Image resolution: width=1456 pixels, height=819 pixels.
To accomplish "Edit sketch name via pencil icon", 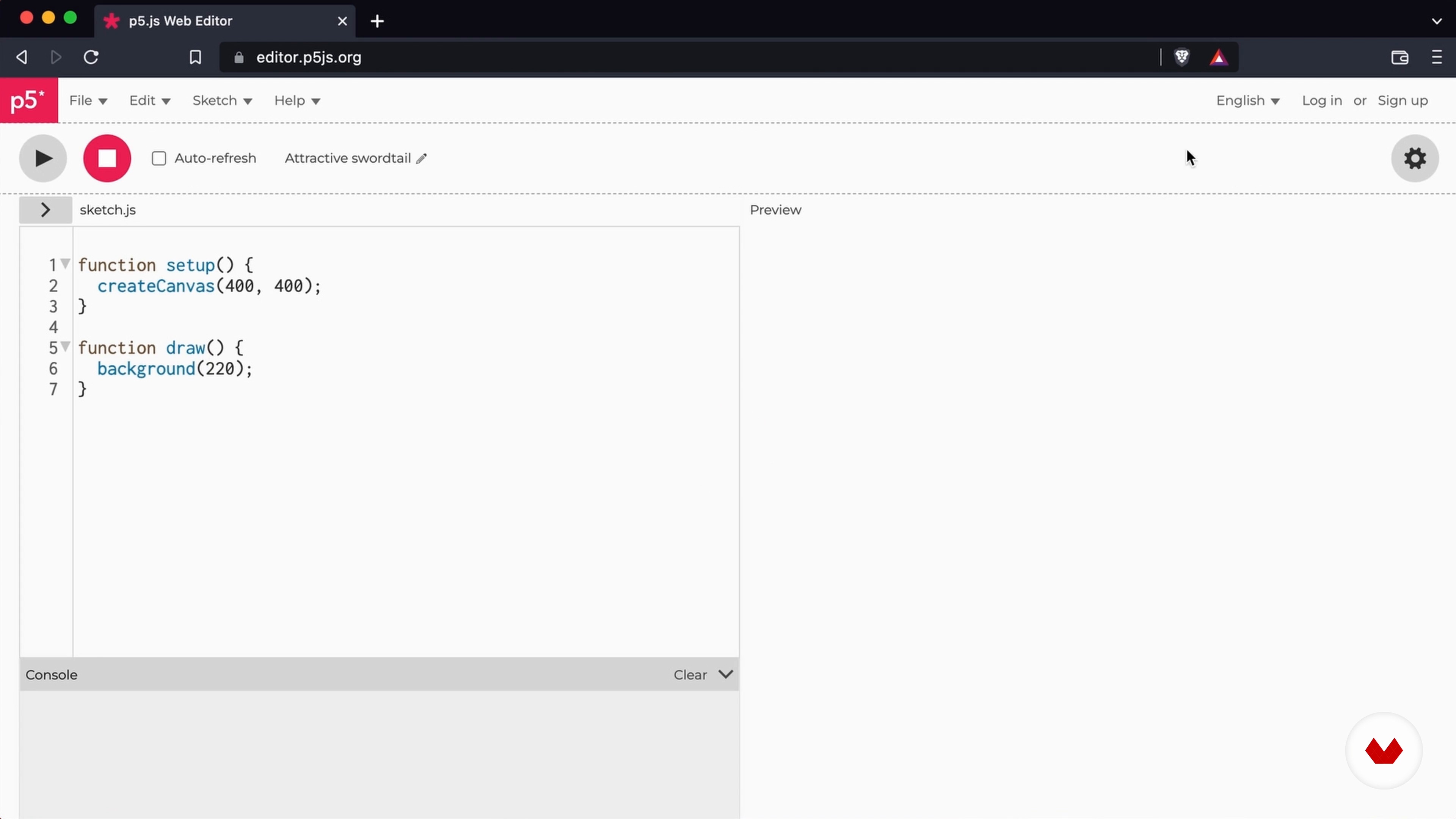I will tap(422, 159).
